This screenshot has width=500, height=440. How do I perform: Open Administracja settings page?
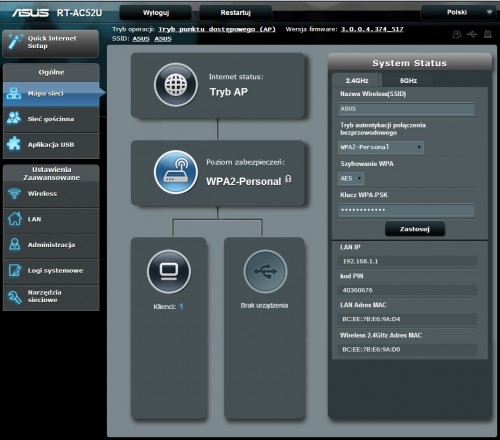point(51,245)
